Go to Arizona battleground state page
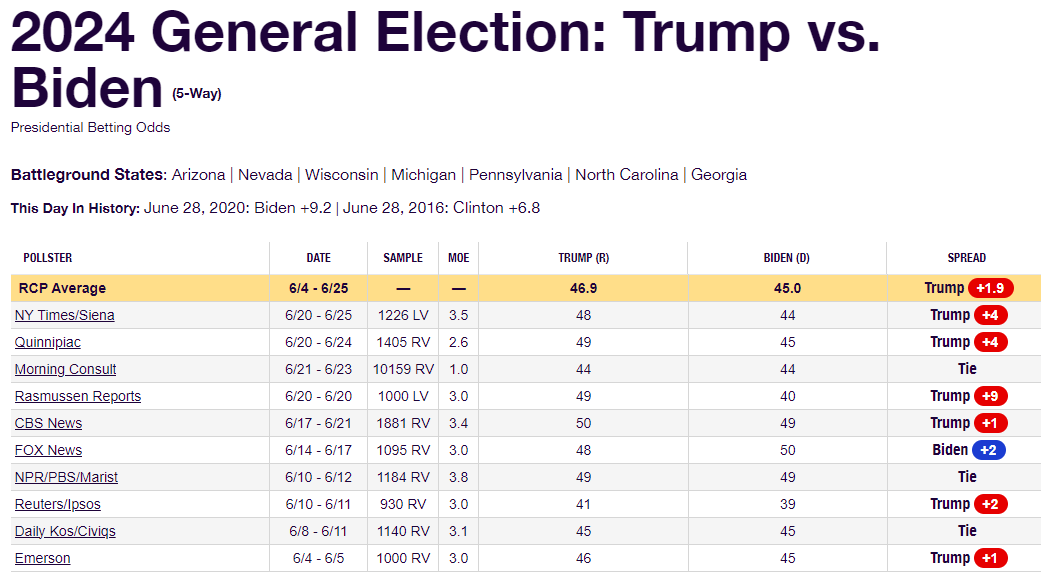1041x586 pixels. pyautogui.click(x=198, y=174)
